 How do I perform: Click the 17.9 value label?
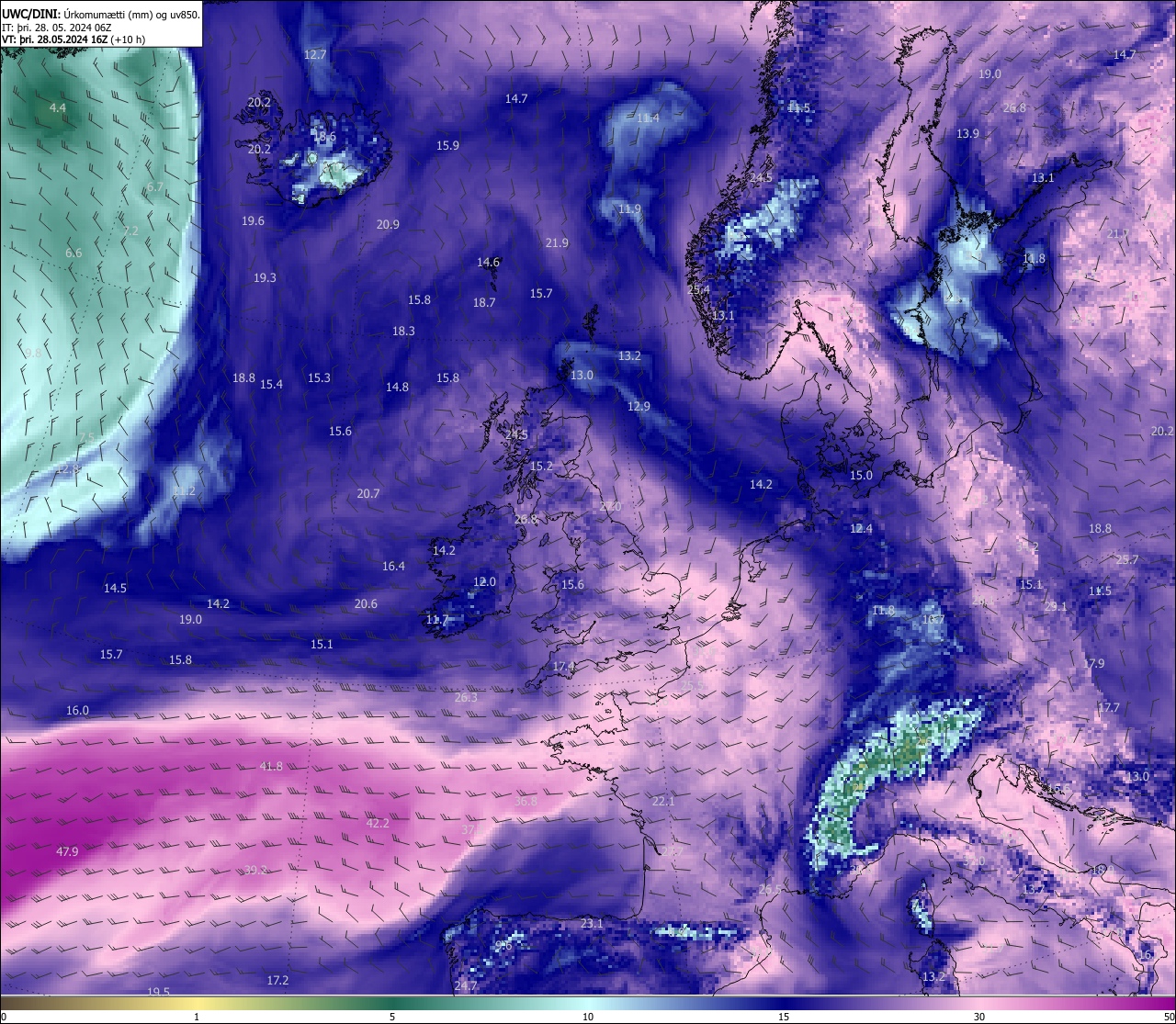[1093, 663]
